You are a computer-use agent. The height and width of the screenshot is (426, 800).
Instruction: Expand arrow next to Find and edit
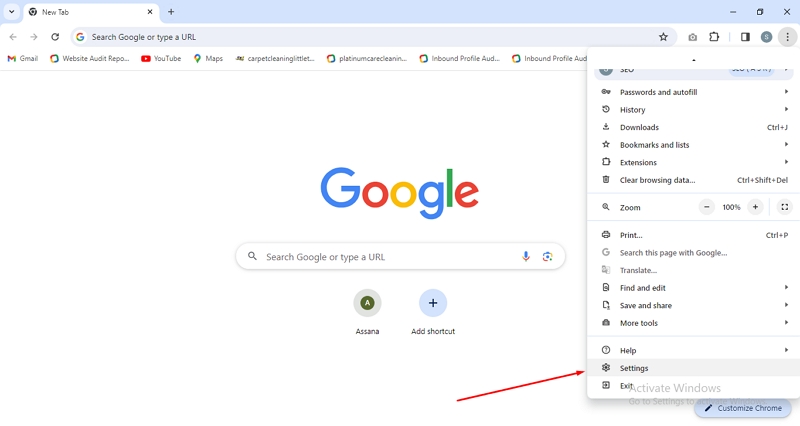tap(786, 287)
